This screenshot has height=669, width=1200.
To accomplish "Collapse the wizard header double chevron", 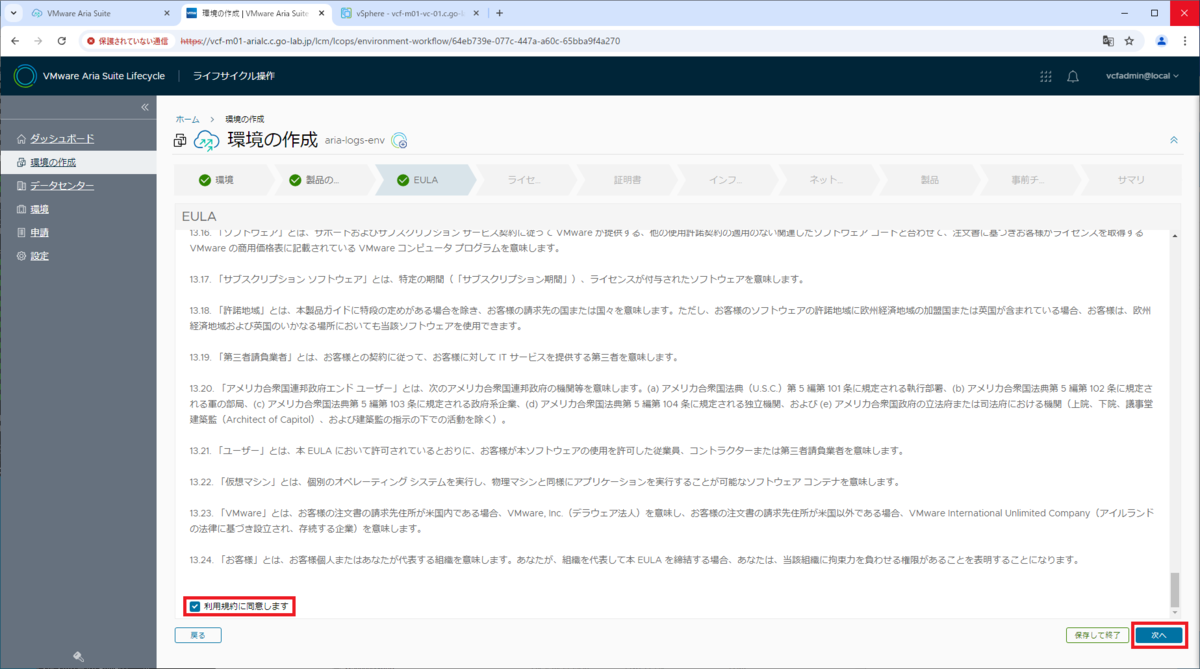I will pos(1174,140).
